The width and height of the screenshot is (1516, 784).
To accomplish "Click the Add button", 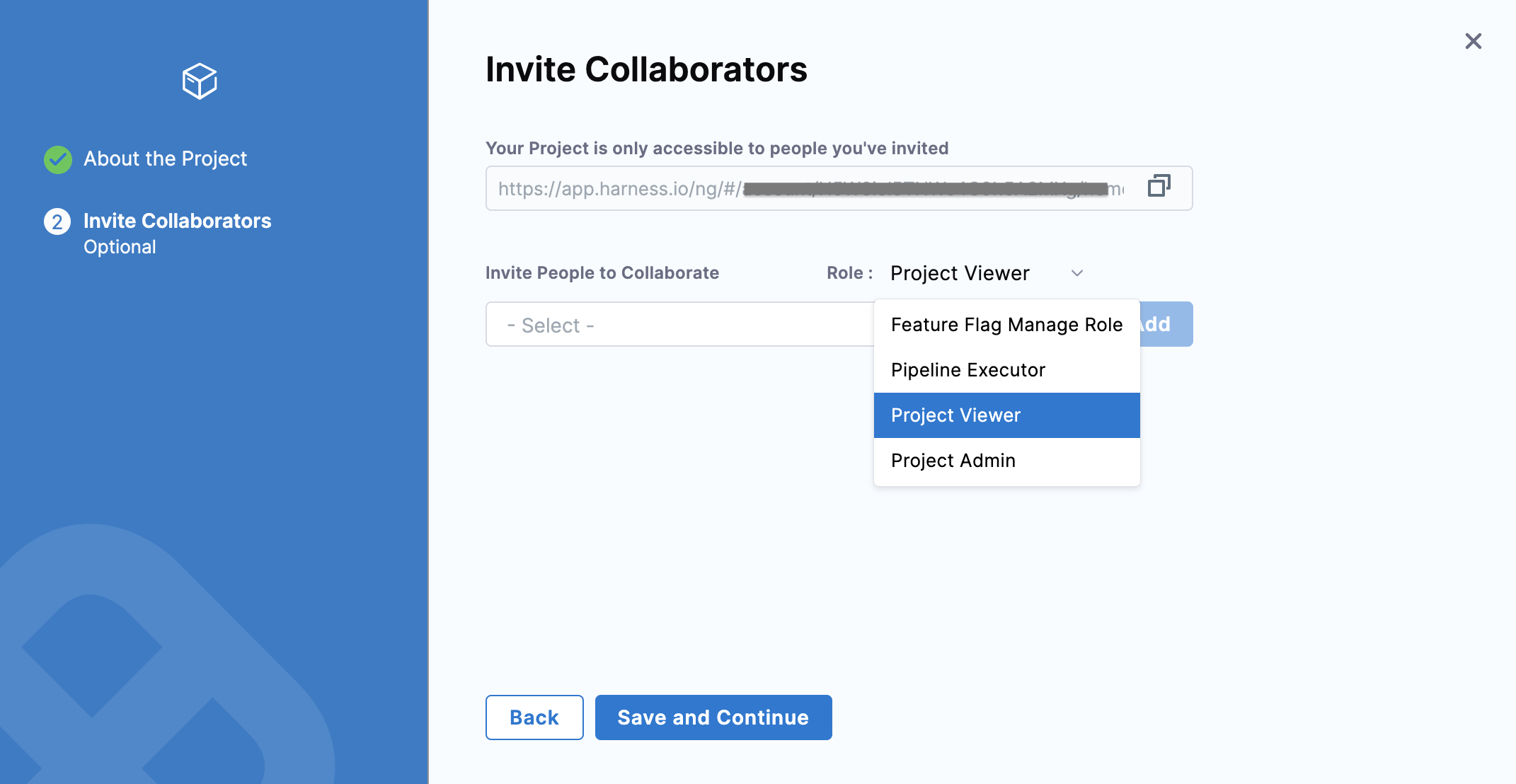I will click(x=1166, y=324).
